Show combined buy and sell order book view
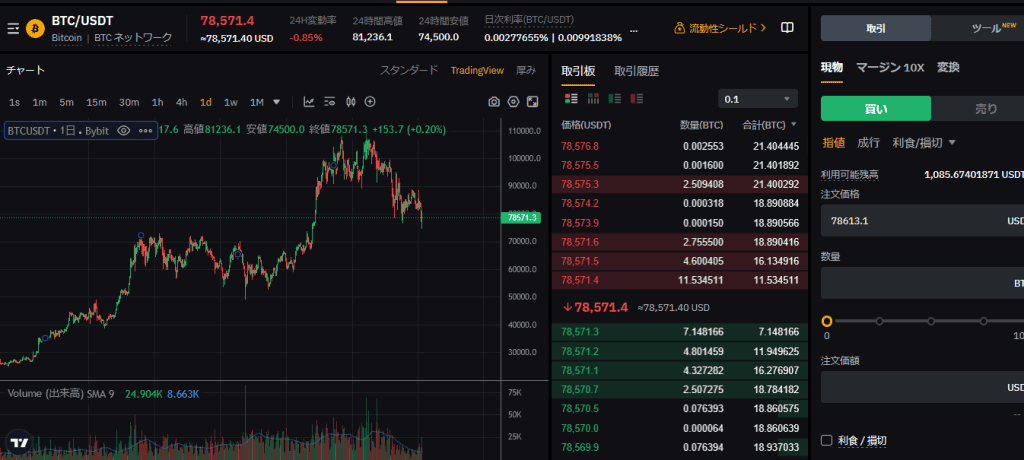The height and width of the screenshot is (460, 1024). (571, 99)
